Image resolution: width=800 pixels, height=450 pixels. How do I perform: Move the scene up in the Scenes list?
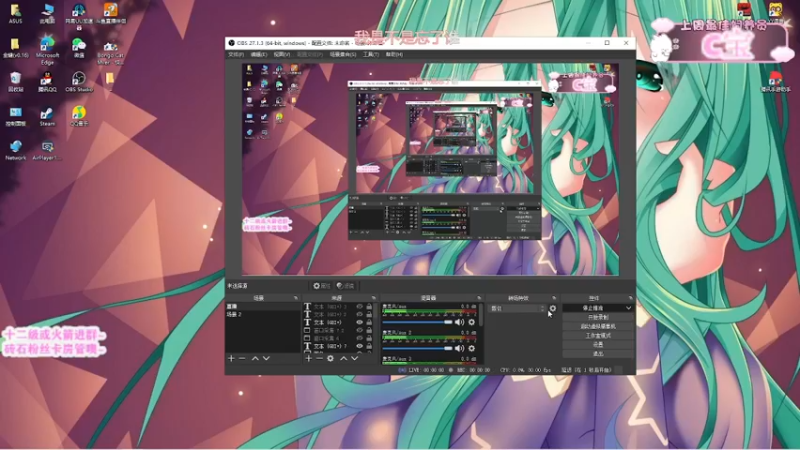[x=255, y=359]
